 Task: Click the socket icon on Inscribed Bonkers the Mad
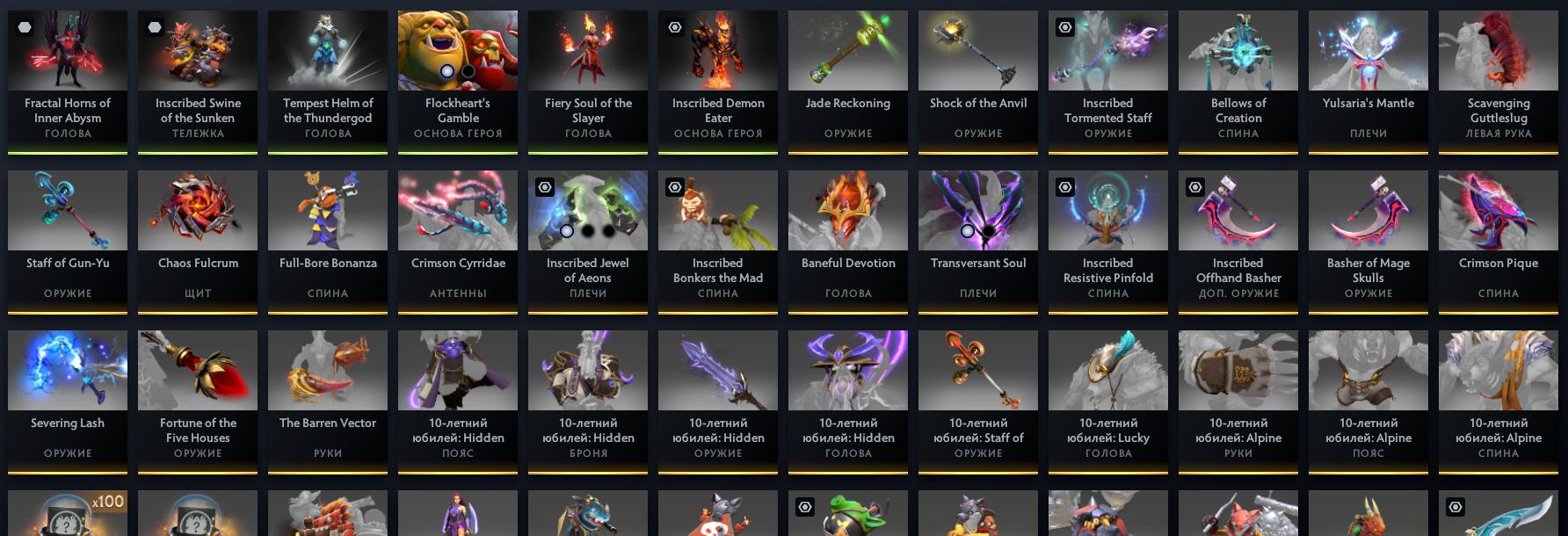point(675,187)
